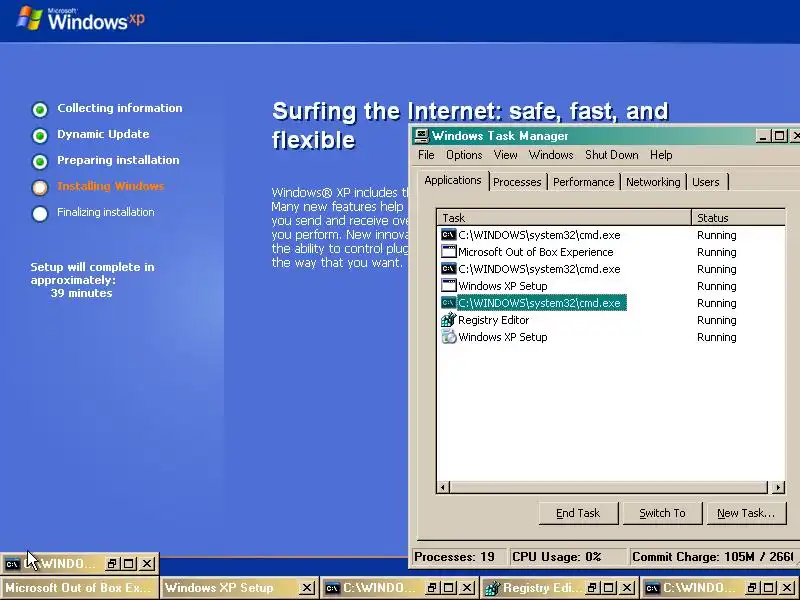The height and width of the screenshot is (600, 800).
Task: Sort tasks by the Task column header
Action: pyautogui.click(x=564, y=218)
